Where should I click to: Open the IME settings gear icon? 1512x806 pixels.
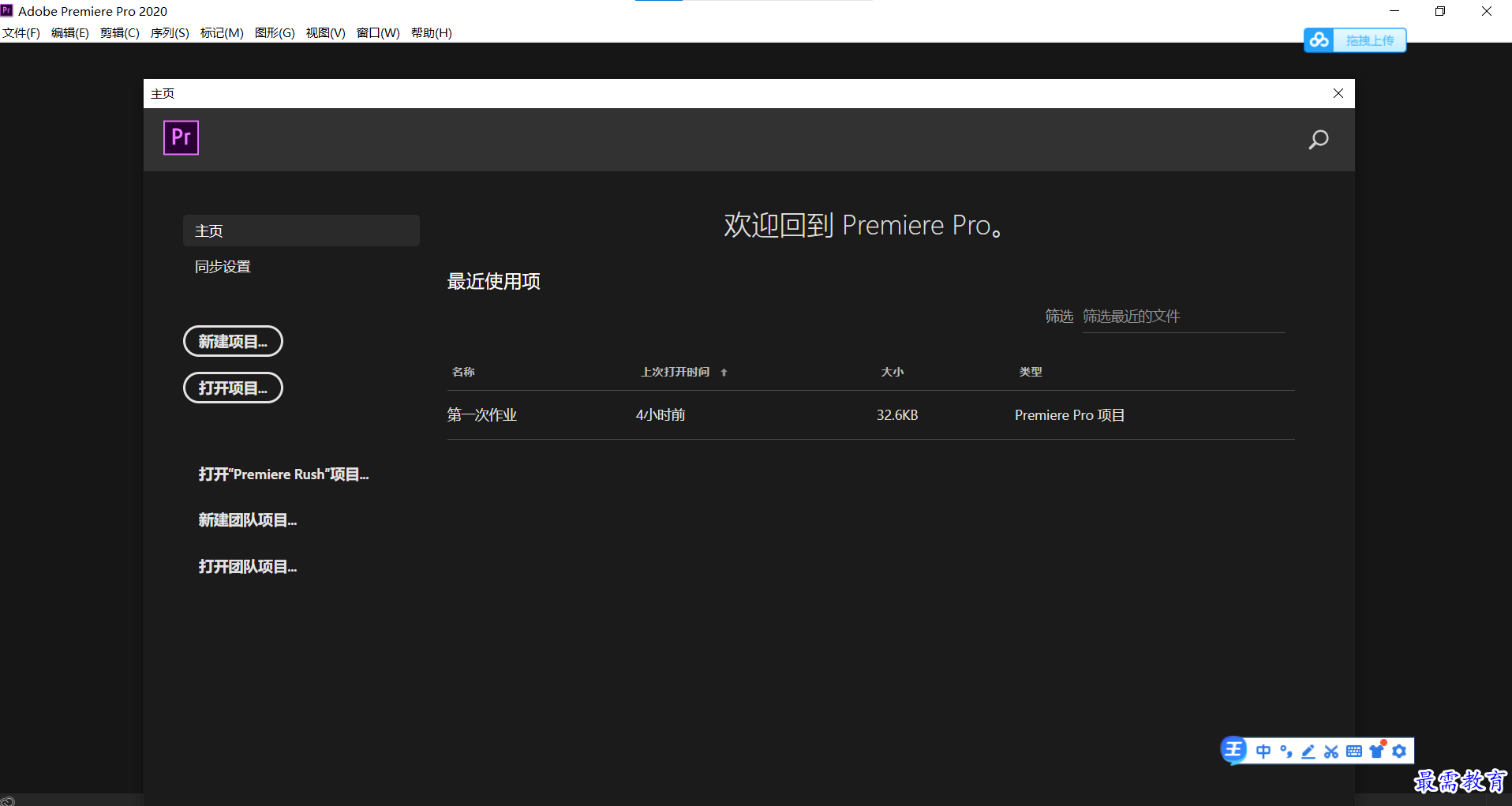coord(1399,752)
